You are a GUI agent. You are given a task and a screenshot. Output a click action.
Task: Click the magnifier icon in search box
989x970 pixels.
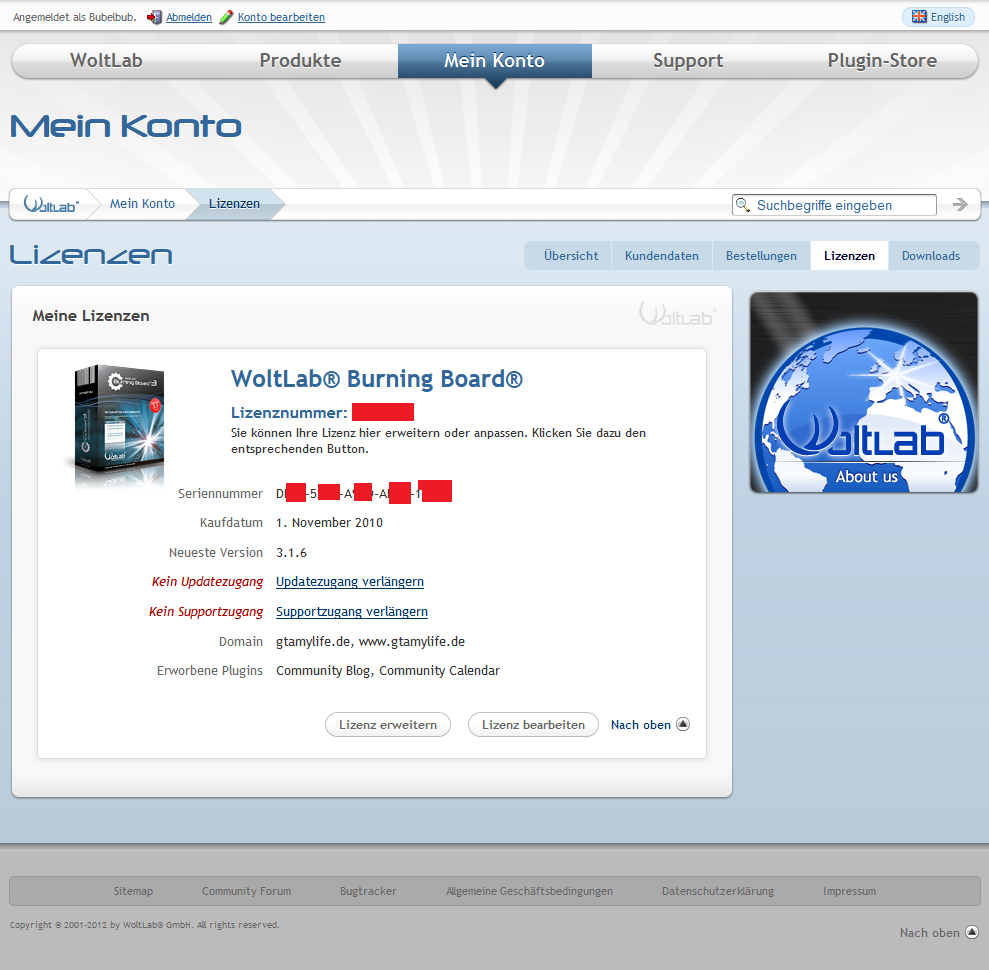pyautogui.click(x=743, y=205)
